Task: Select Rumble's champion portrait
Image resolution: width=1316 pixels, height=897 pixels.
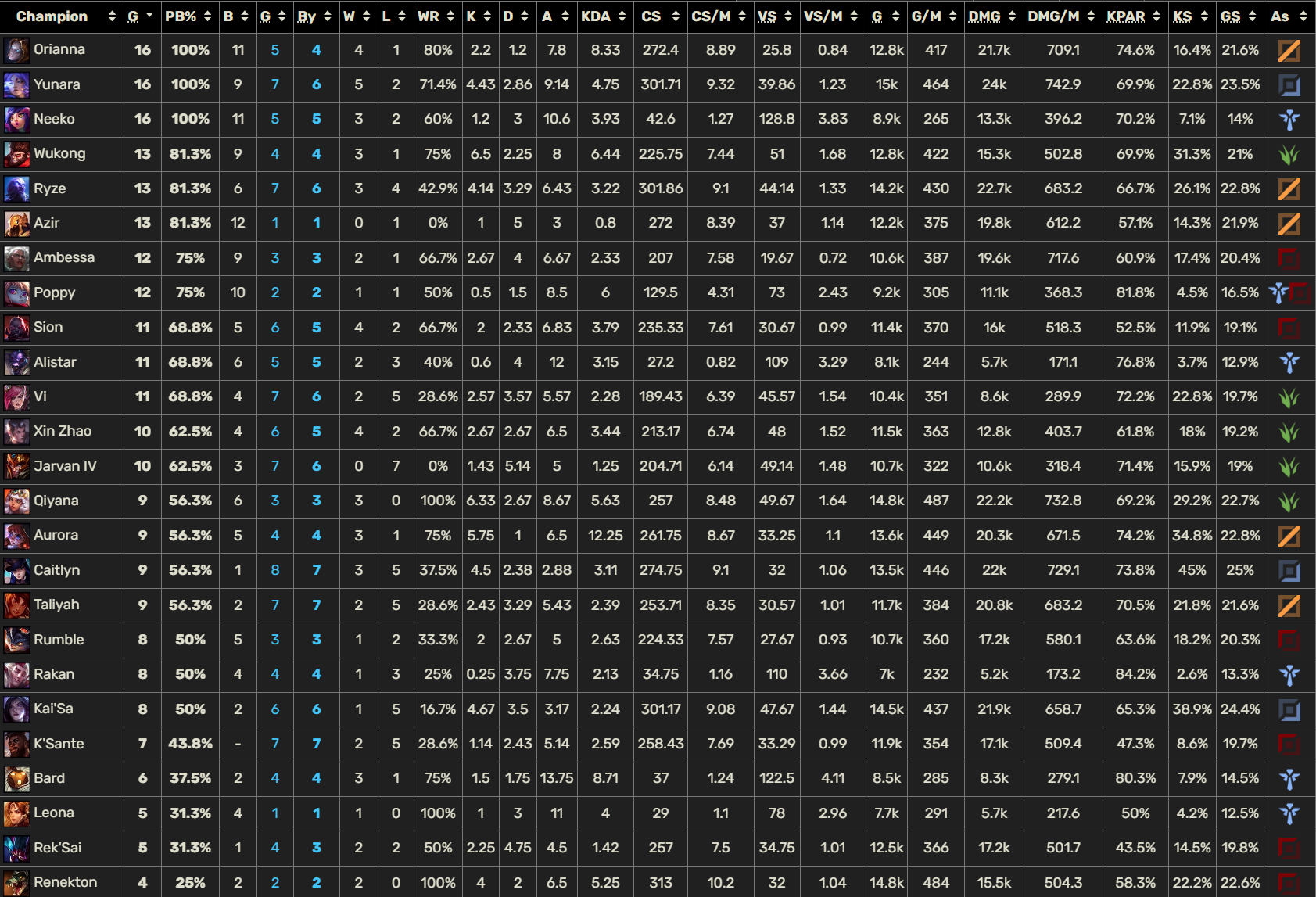Action: click(x=16, y=640)
